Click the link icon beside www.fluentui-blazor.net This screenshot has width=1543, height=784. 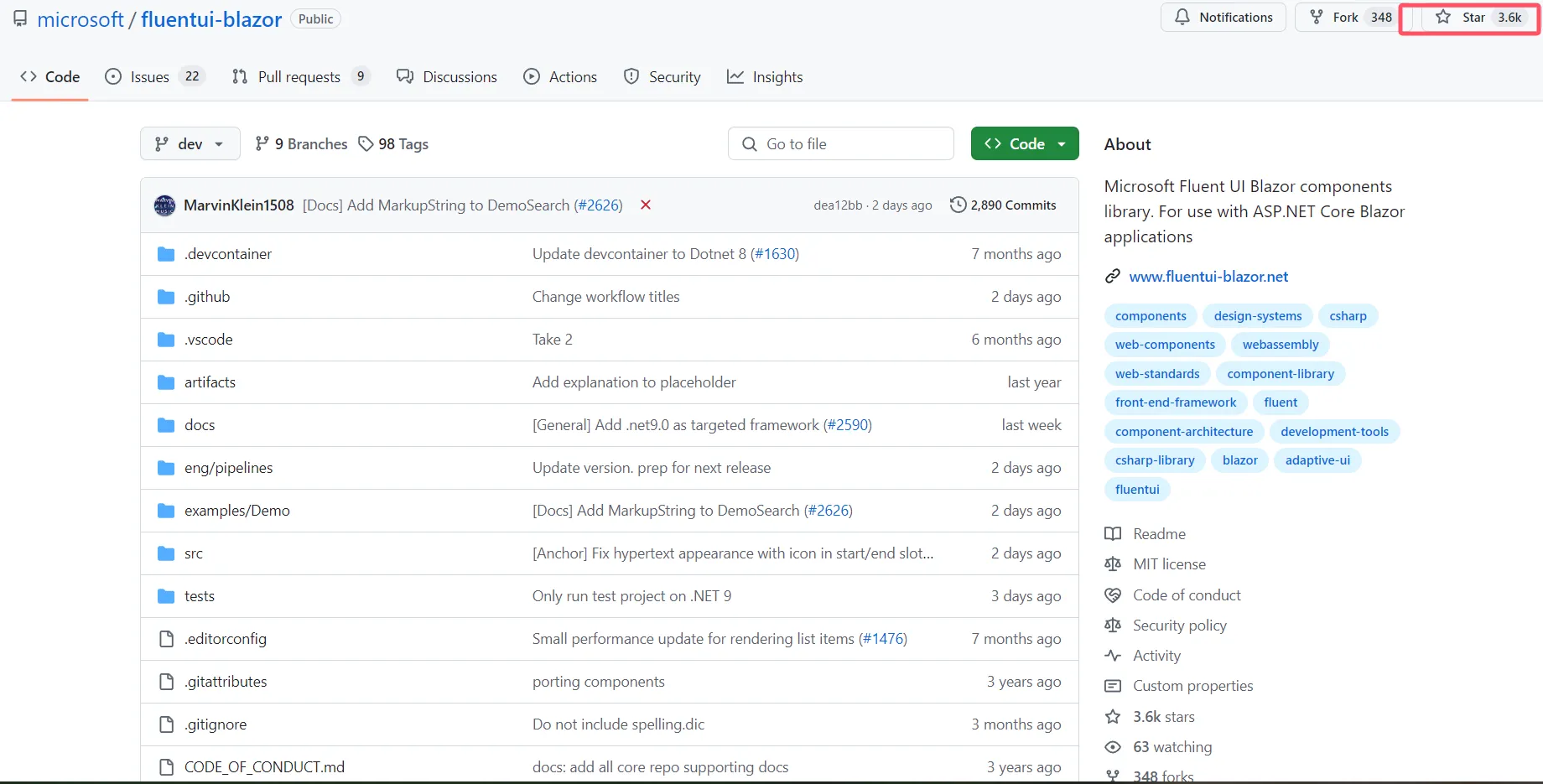click(1113, 277)
